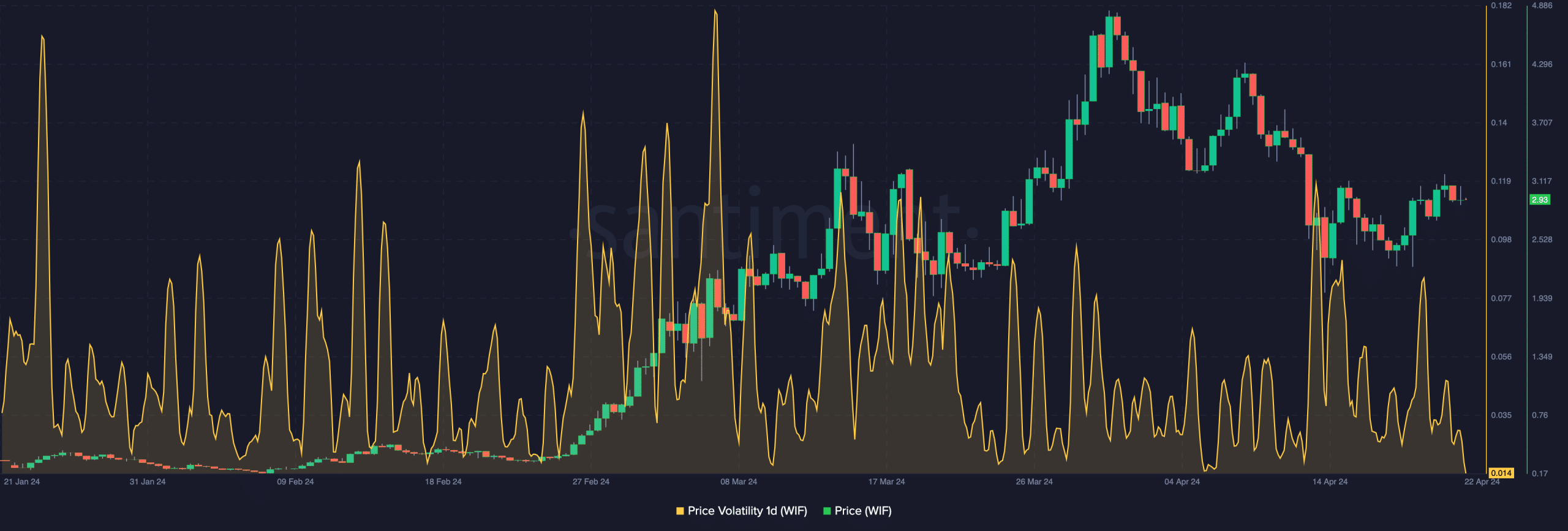Click the 0.077 volatility axis value
Image resolution: width=1568 pixels, height=531 pixels.
pos(1501,298)
